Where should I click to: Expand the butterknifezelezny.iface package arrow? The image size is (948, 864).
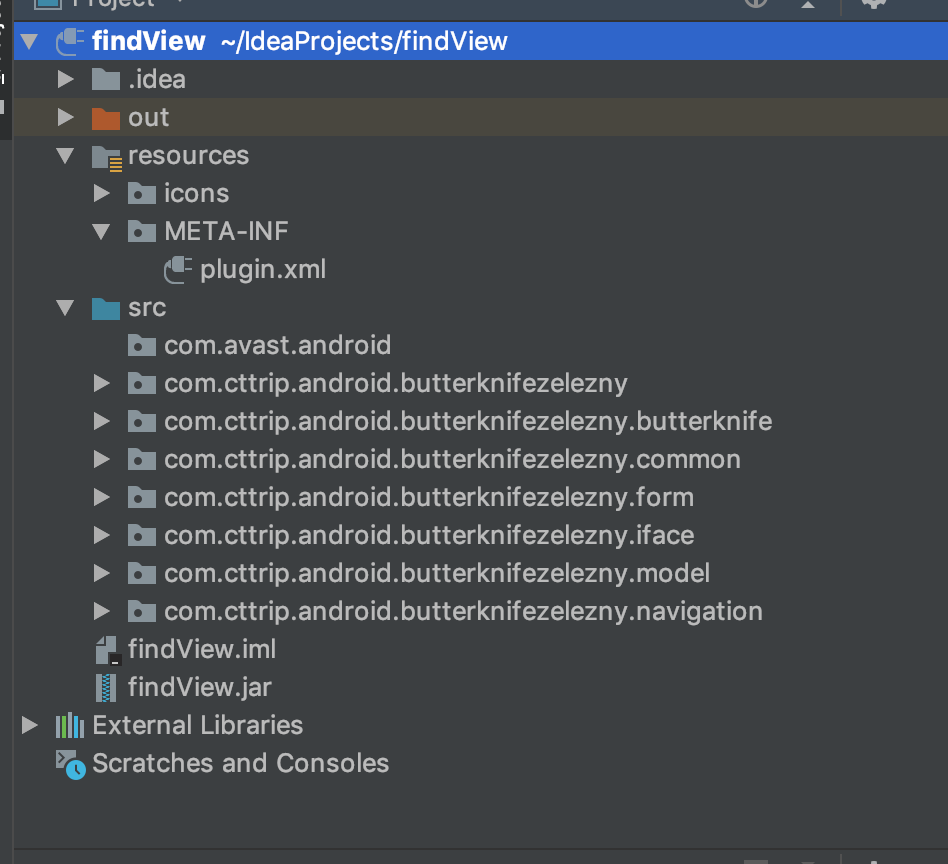(102, 536)
